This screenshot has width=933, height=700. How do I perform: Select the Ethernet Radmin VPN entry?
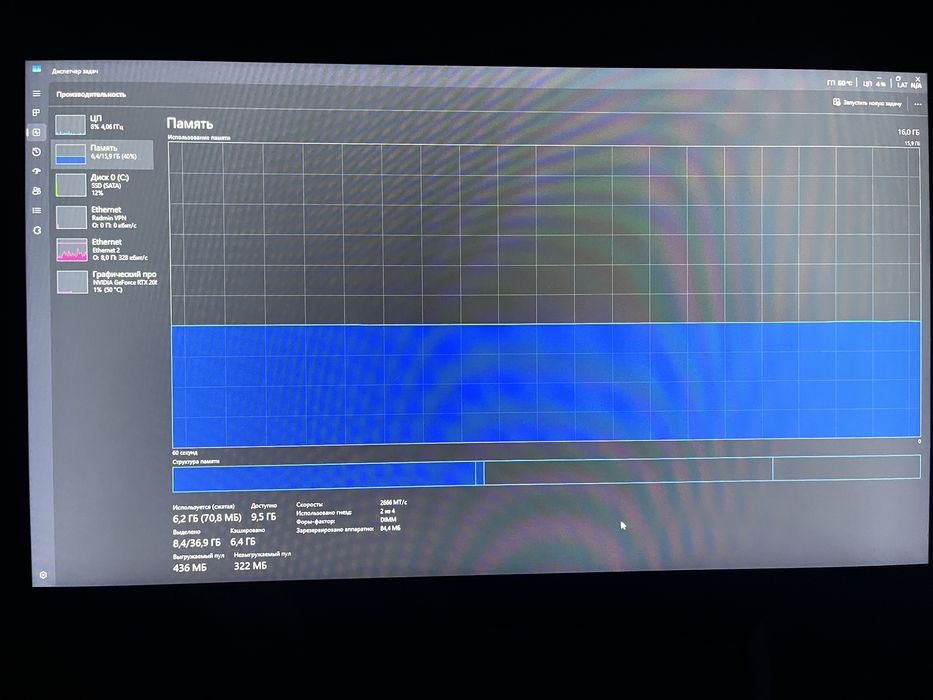click(x=104, y=217)
